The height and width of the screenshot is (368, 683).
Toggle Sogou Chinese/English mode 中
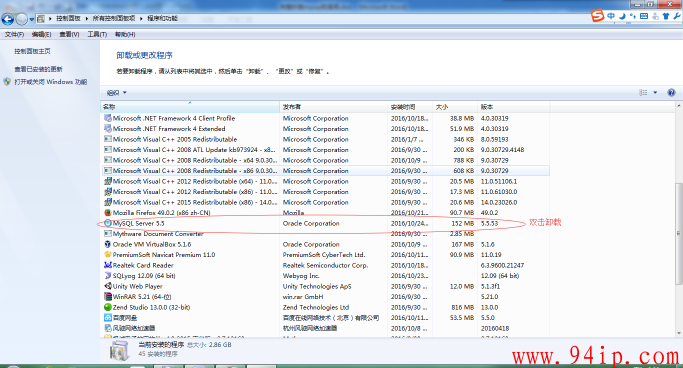coord(611,16)
